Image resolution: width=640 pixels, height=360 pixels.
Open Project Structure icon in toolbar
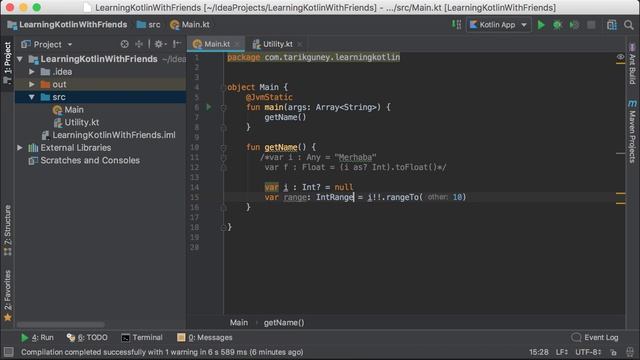click(611, 25)
